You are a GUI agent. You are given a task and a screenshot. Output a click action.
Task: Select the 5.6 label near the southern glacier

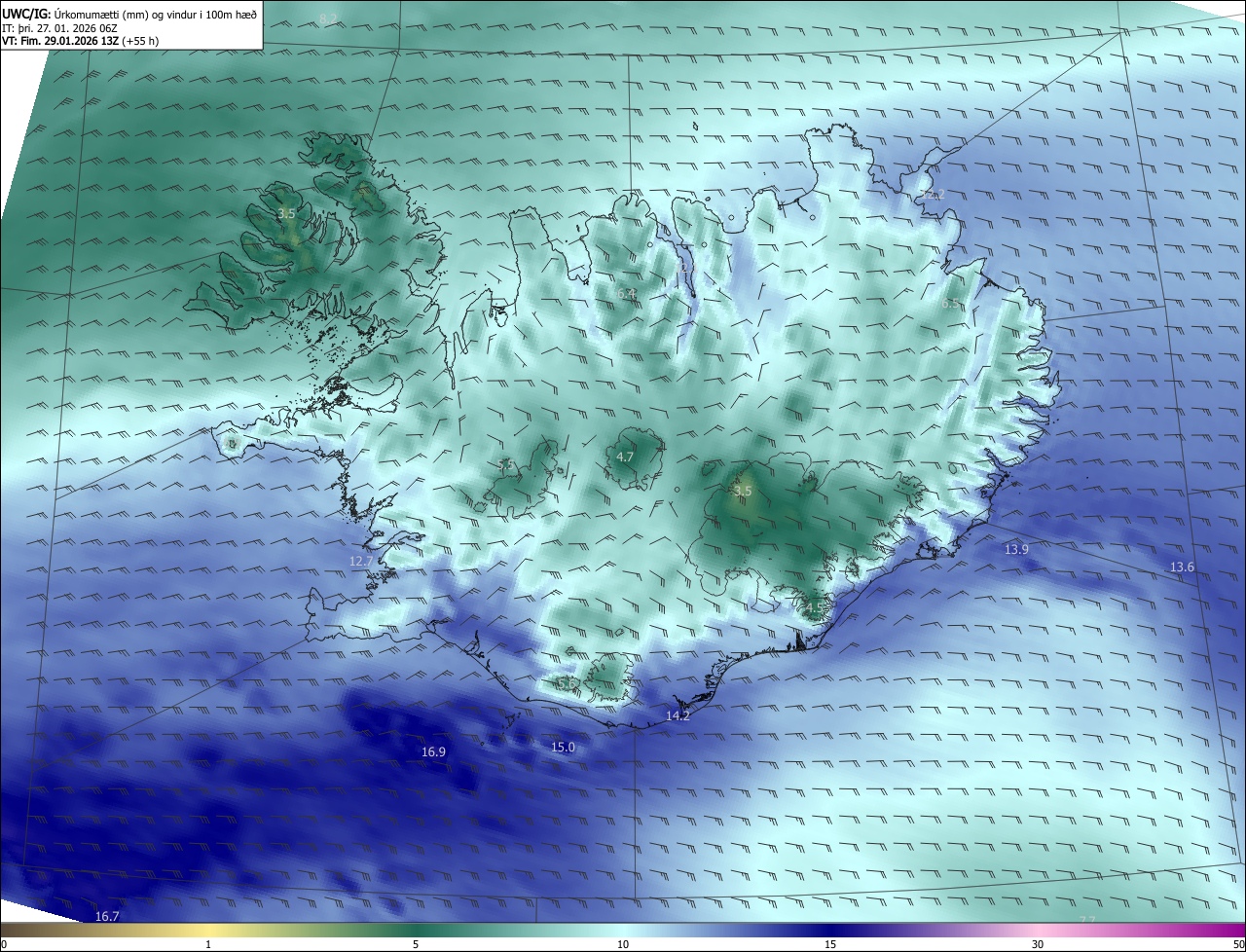pyautogui.click(x=566, y=683)
